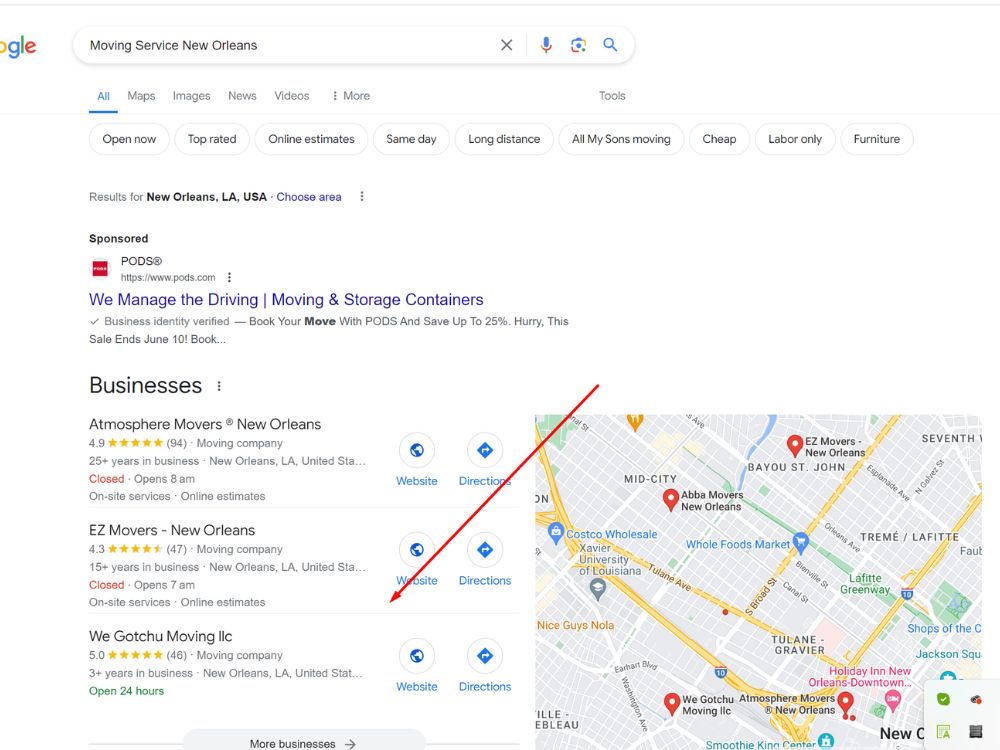The width and height of the screenshot is (1000, 750).
Task: Toggle the All My Sons moving chip
Action: [x=621, y=139]
